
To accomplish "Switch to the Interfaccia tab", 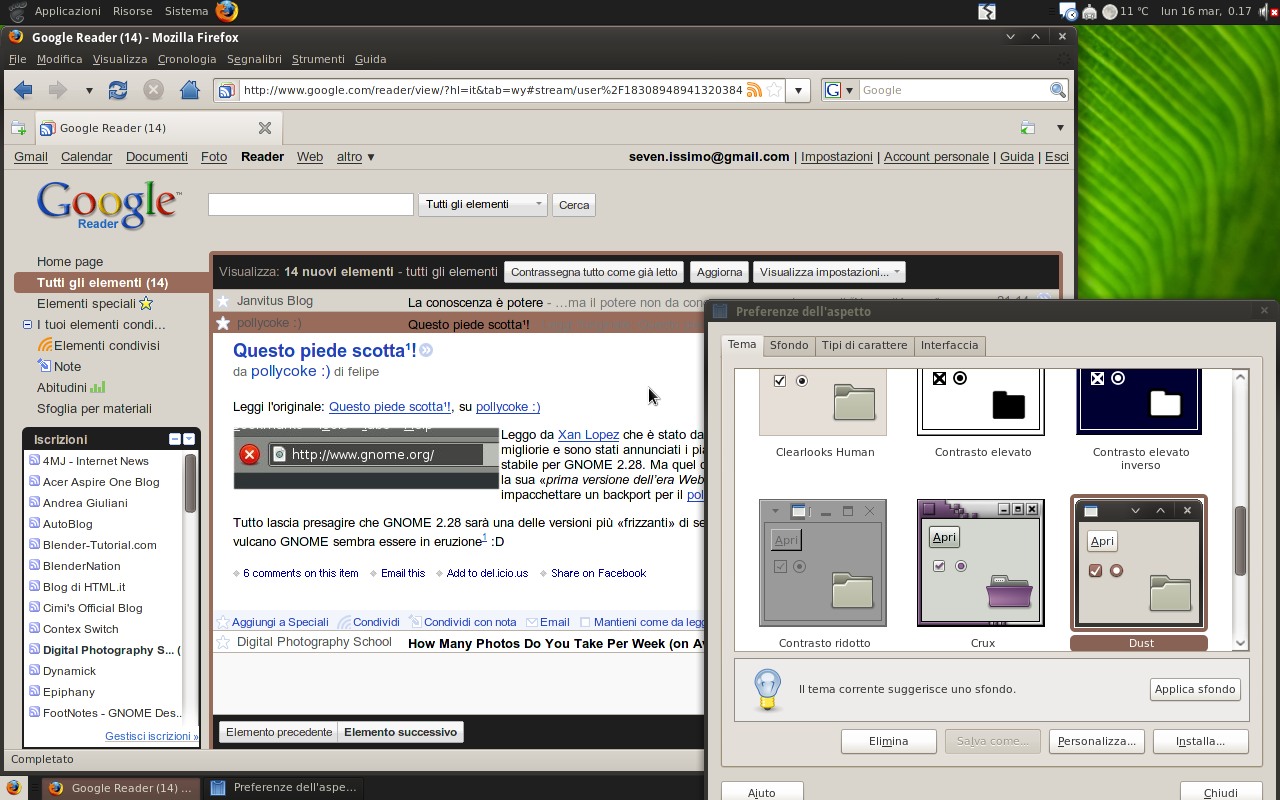I will point(949,345).
